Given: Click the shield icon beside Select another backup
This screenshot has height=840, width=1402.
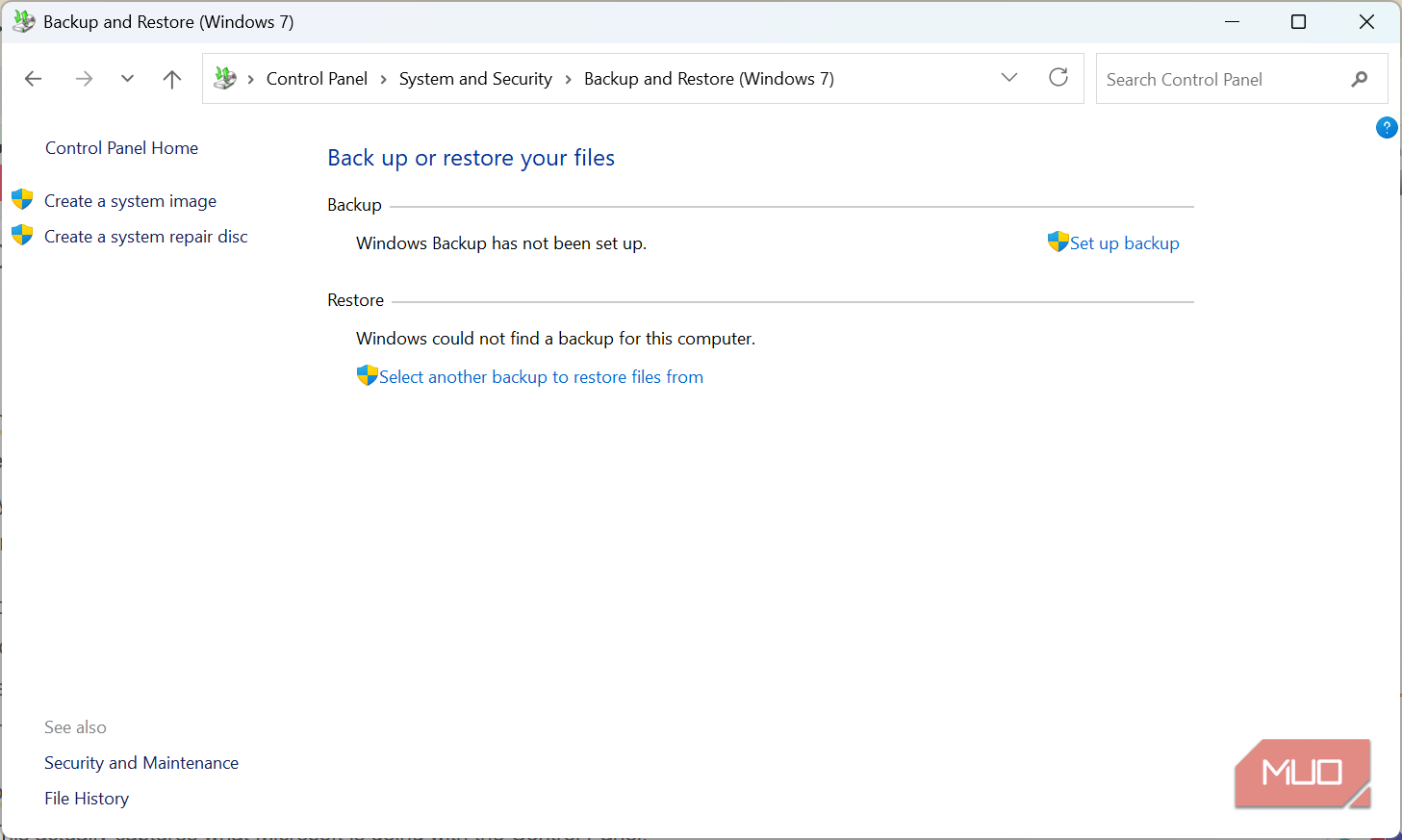Looking at the screenshot, I should (x=368, y=375).
